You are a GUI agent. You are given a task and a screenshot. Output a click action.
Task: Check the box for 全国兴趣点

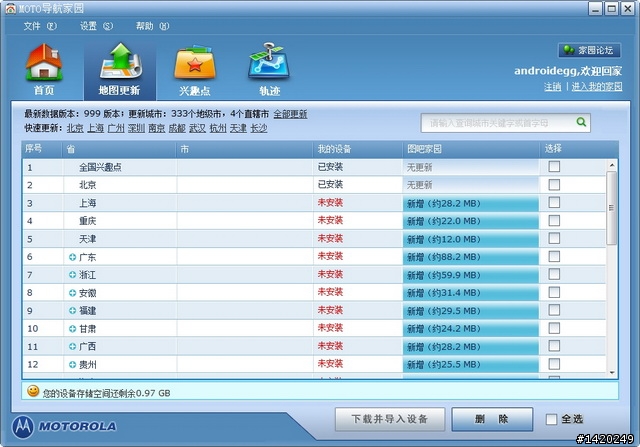554,167
